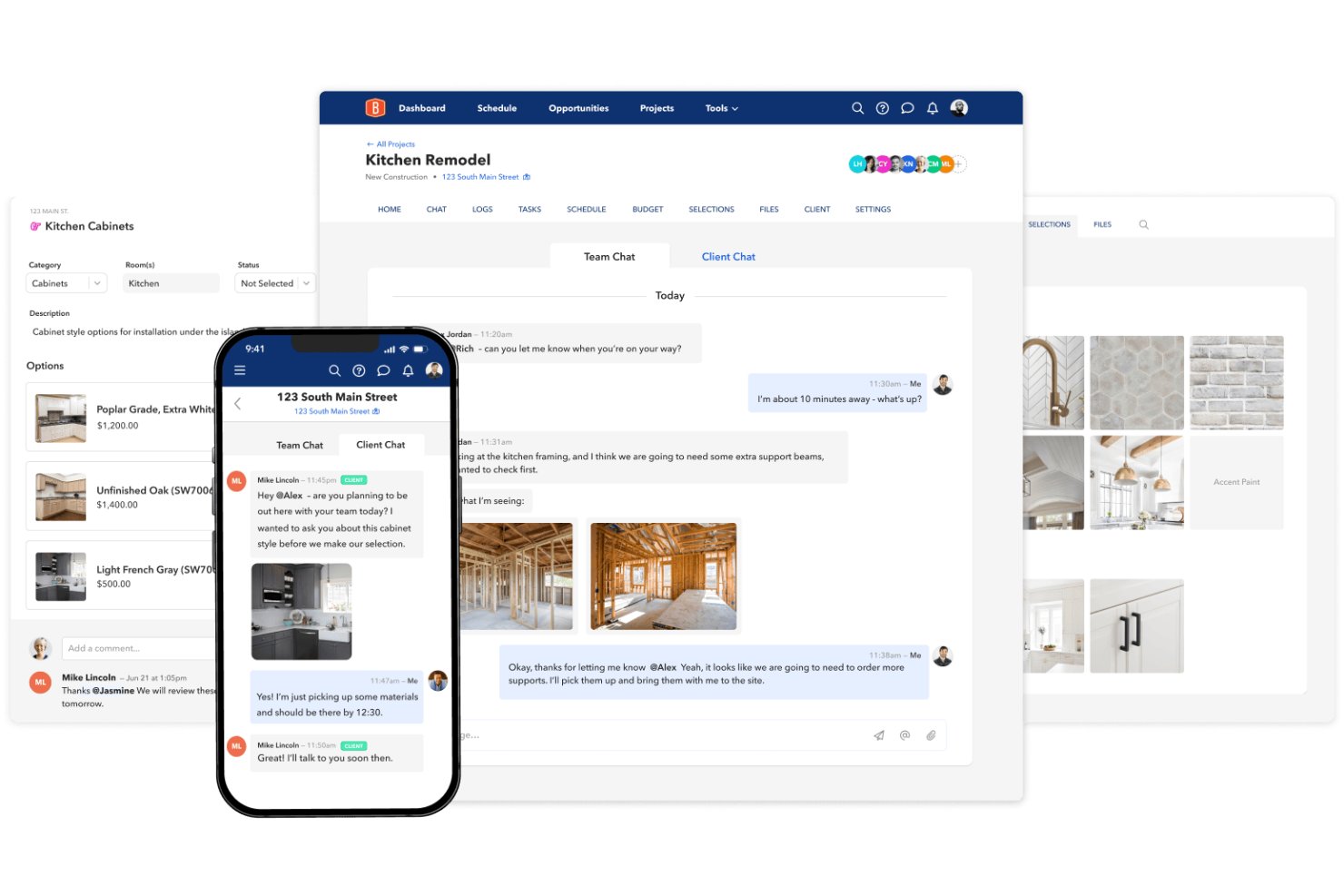Open notifications bell in desktop navbar
This screenshot has height=896, width=1344.
pyautogui.click(x=932, y=108)
